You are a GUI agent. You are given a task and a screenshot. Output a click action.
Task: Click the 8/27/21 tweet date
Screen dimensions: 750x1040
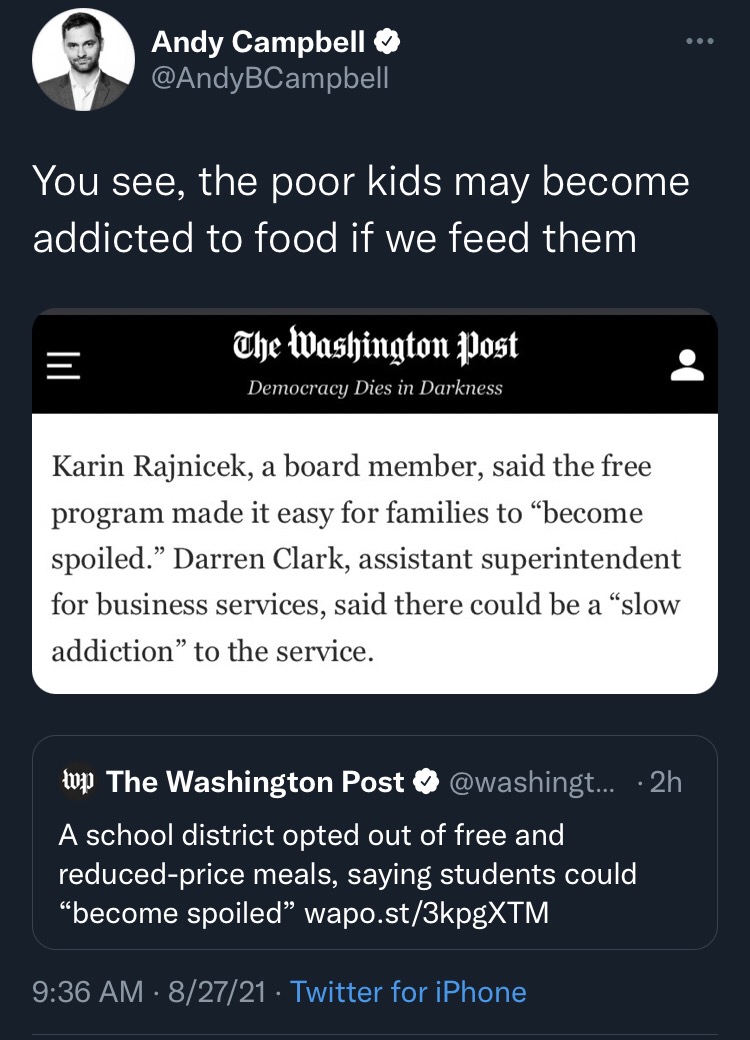pos(219,992)
